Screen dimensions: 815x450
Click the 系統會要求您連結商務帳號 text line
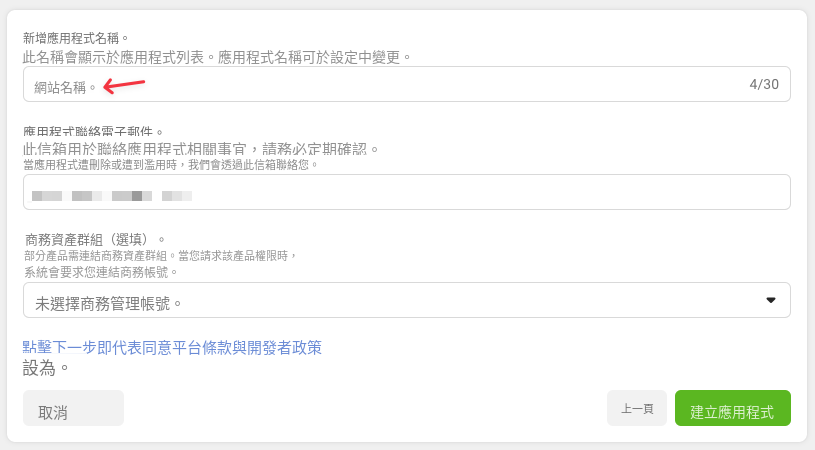pos(101,272)
